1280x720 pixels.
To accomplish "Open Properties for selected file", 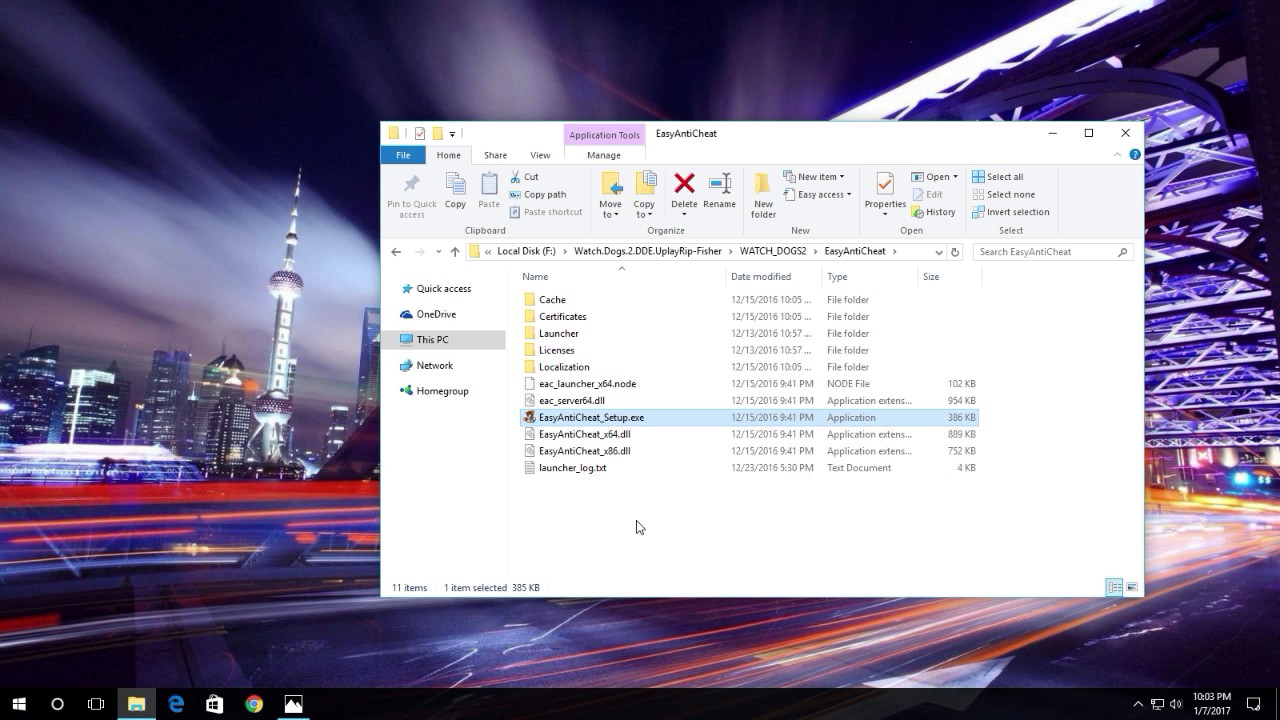I will tap(885, 195).
